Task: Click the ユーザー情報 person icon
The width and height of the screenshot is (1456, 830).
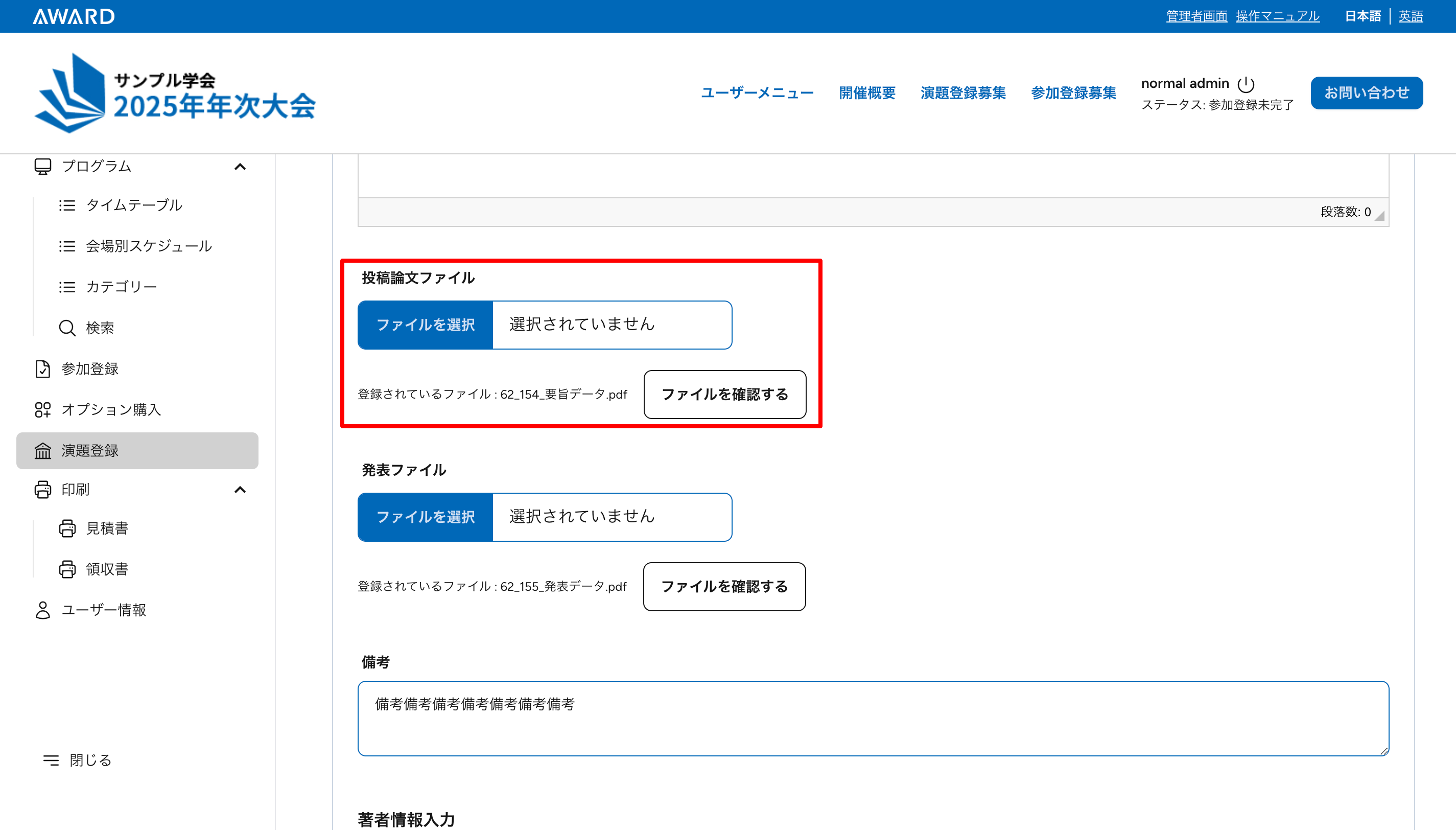Action: point(43,610)
